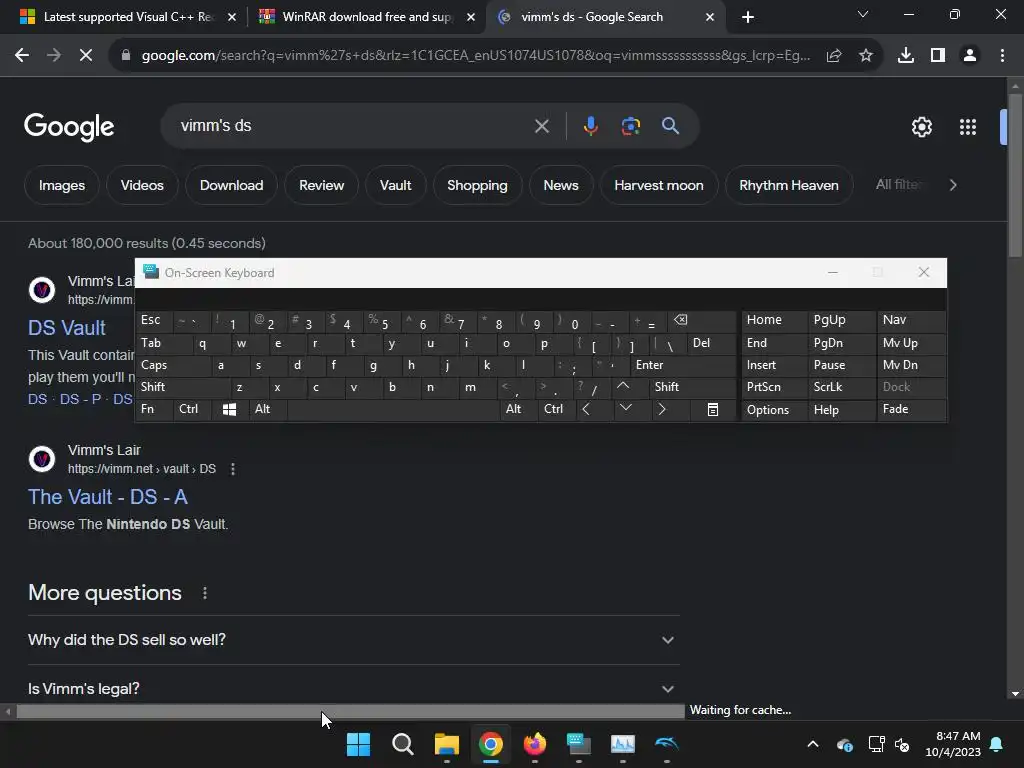Open the tab search dropdown arrow
The height and width of the screenshot is (768, 1024).
tap(863, 14)
